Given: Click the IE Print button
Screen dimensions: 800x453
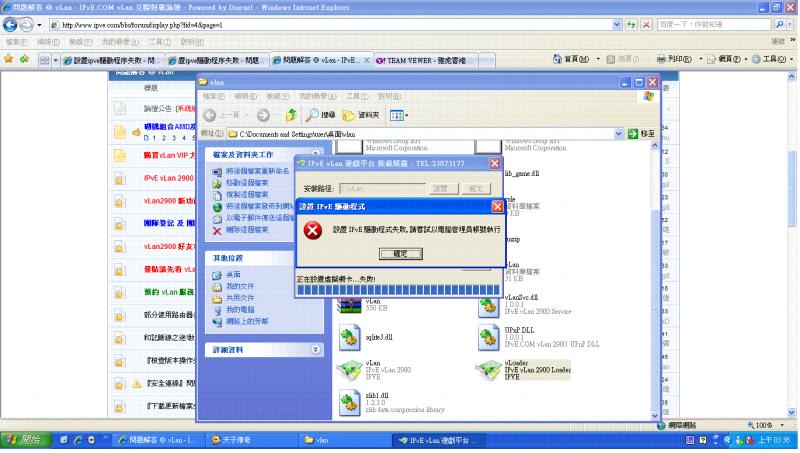Looking at the screenshot, I should point(674,59).
